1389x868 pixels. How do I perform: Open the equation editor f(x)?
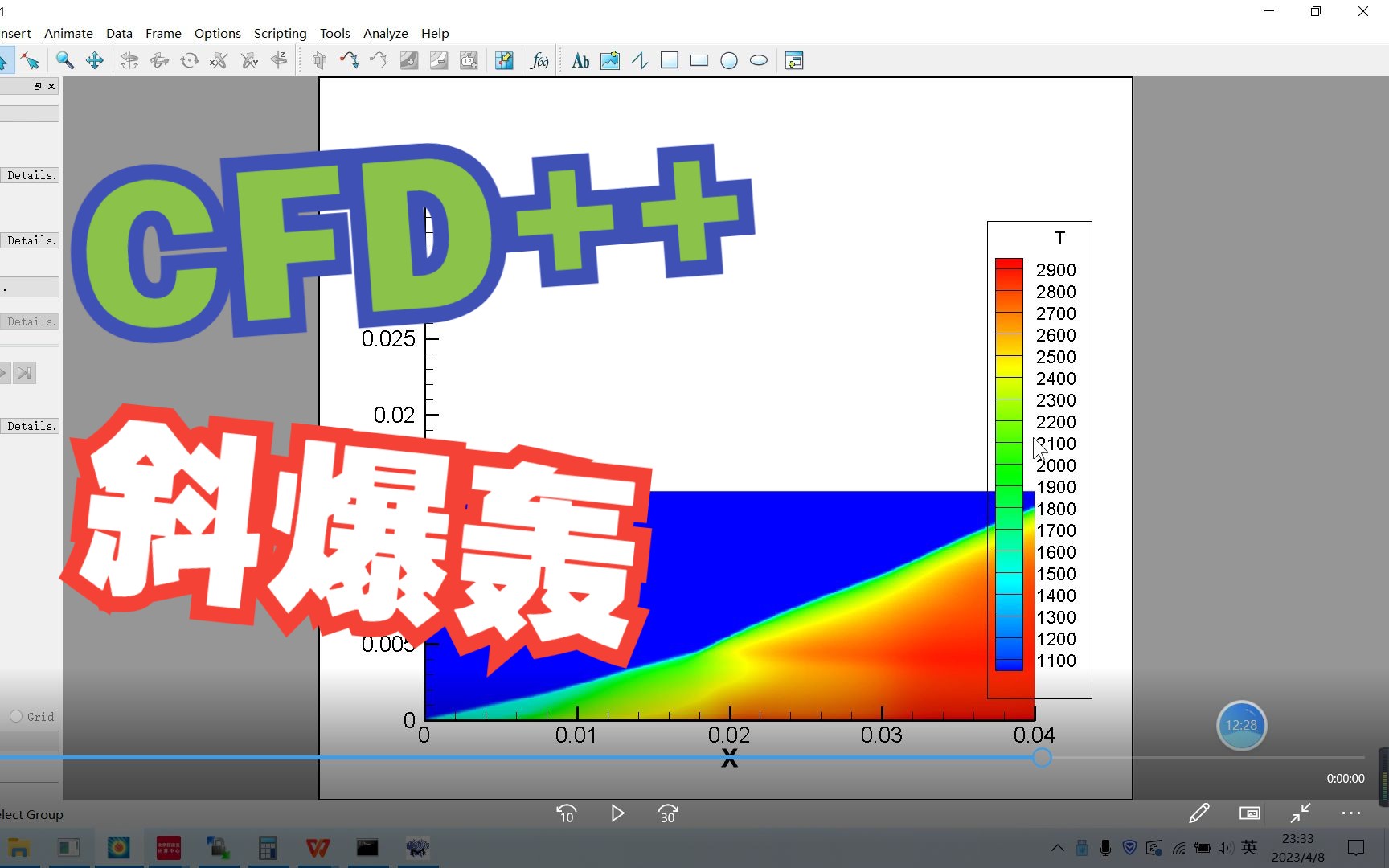[539, 60]
